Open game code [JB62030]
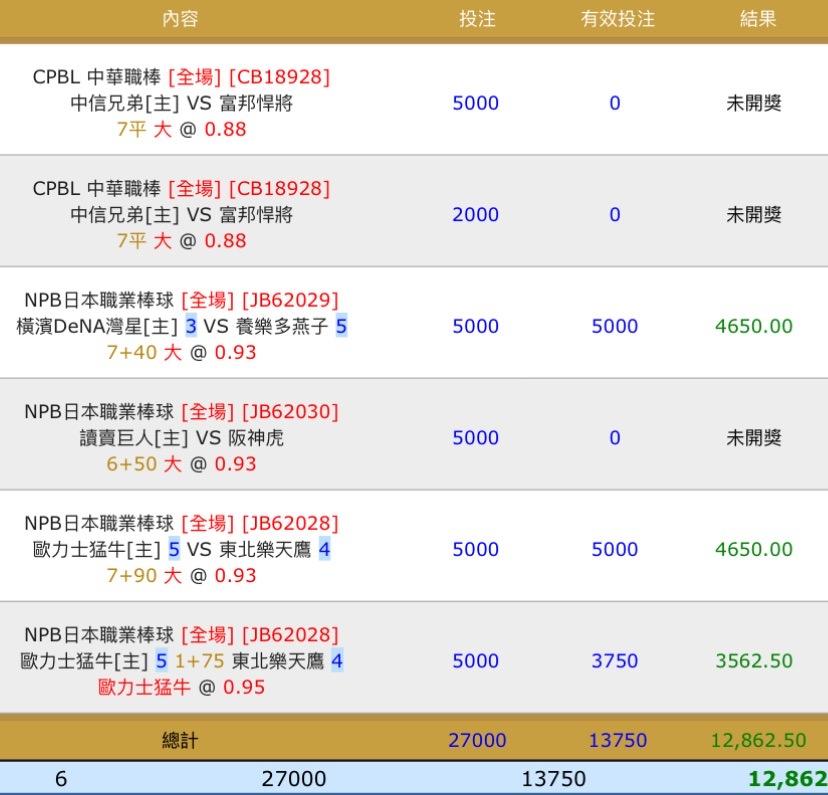Screen dimensions: 828x795 290,412
